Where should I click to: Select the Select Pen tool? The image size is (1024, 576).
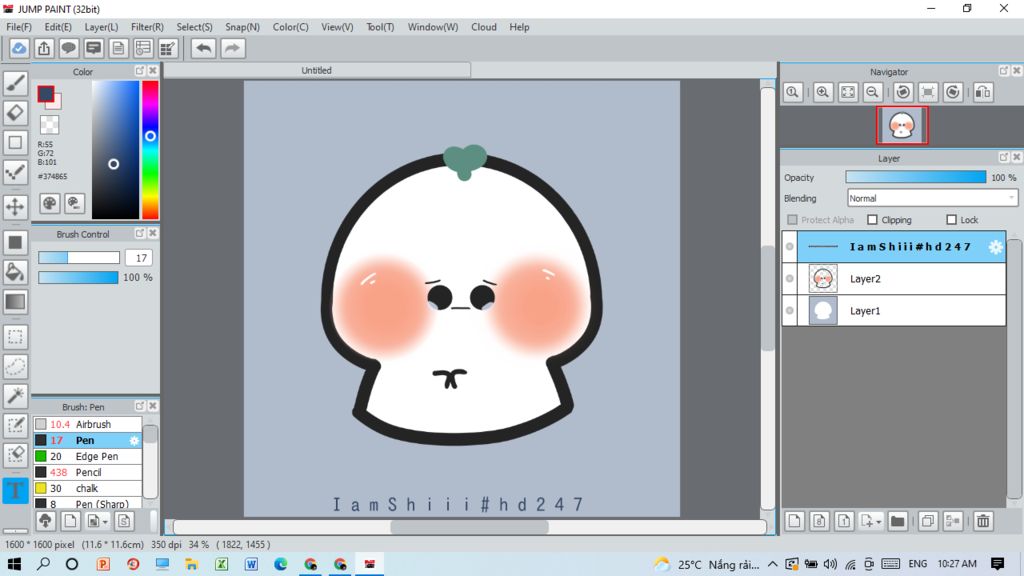15,425
